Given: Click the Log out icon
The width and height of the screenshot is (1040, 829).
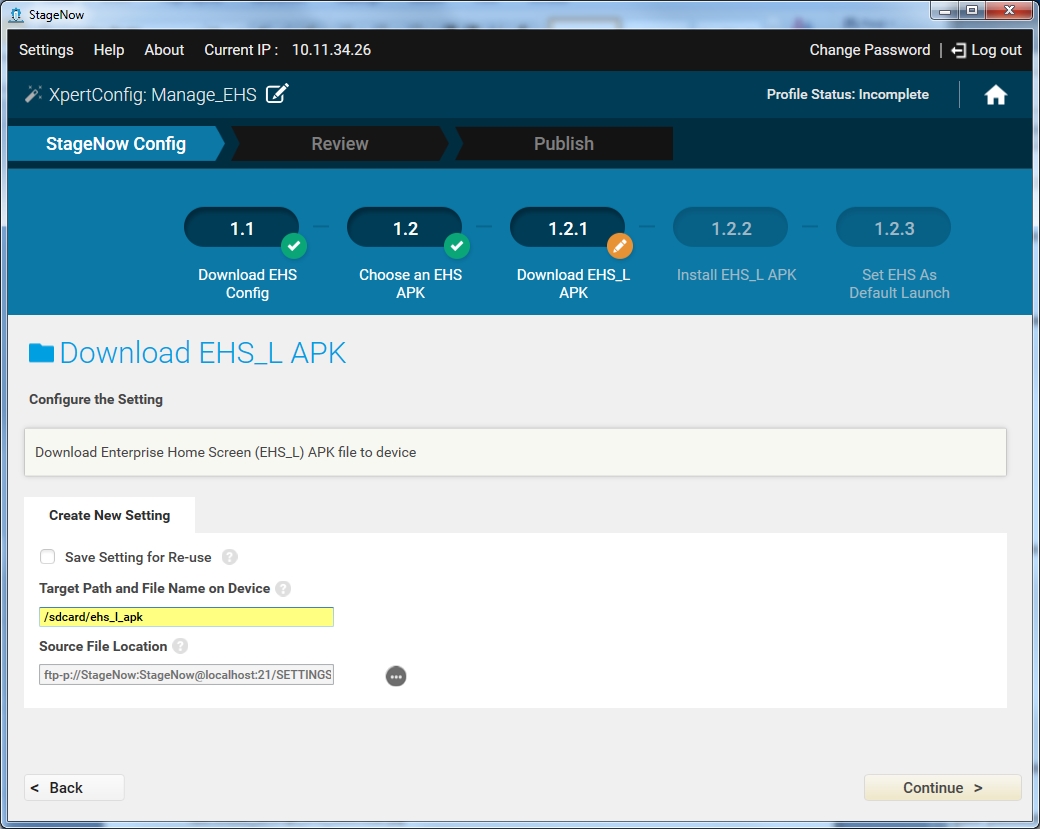Looking at the screenshot, I should (x=959, y=50).
